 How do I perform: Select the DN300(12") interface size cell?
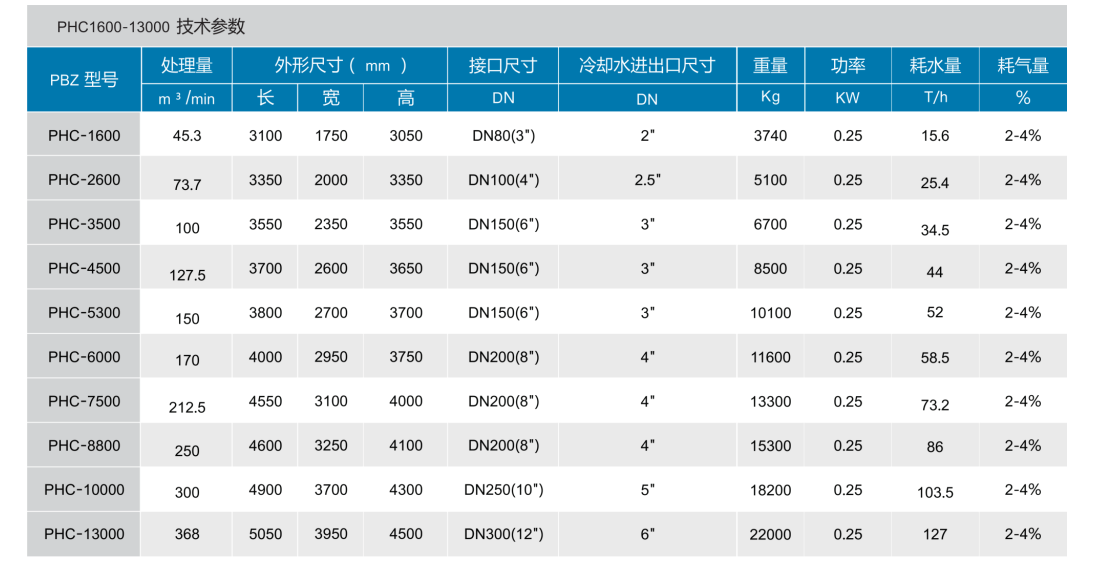(x=504, y=534)
